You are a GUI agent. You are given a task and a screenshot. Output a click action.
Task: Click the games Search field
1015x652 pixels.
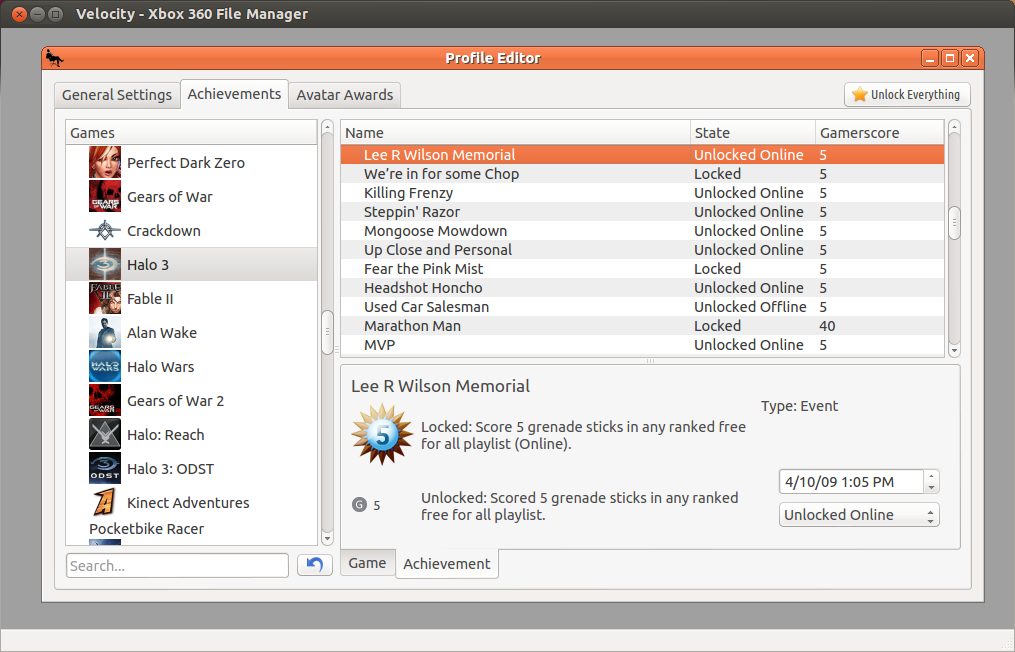(x=177, y=565)
